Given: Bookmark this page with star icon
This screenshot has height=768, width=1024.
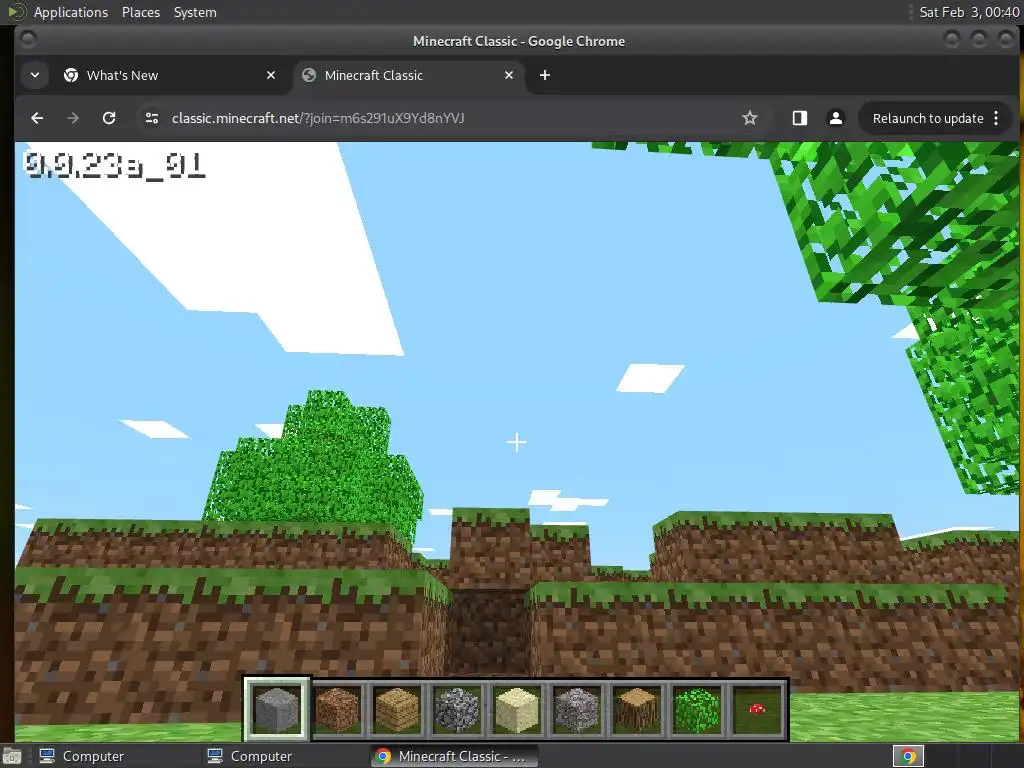Looking at the screenshot, I should pos(750,118).
